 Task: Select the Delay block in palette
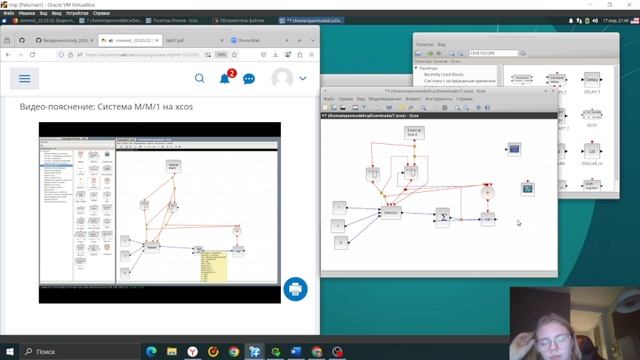(591, 80)
